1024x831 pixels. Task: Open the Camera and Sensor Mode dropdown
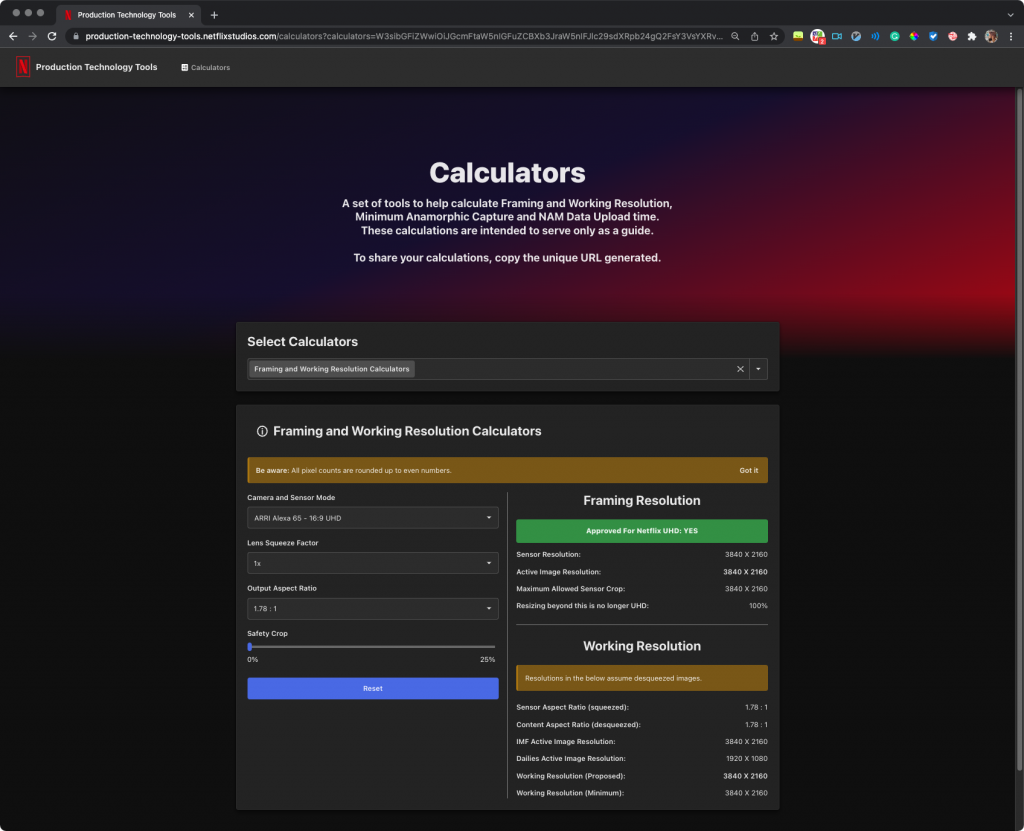[372, 517]
